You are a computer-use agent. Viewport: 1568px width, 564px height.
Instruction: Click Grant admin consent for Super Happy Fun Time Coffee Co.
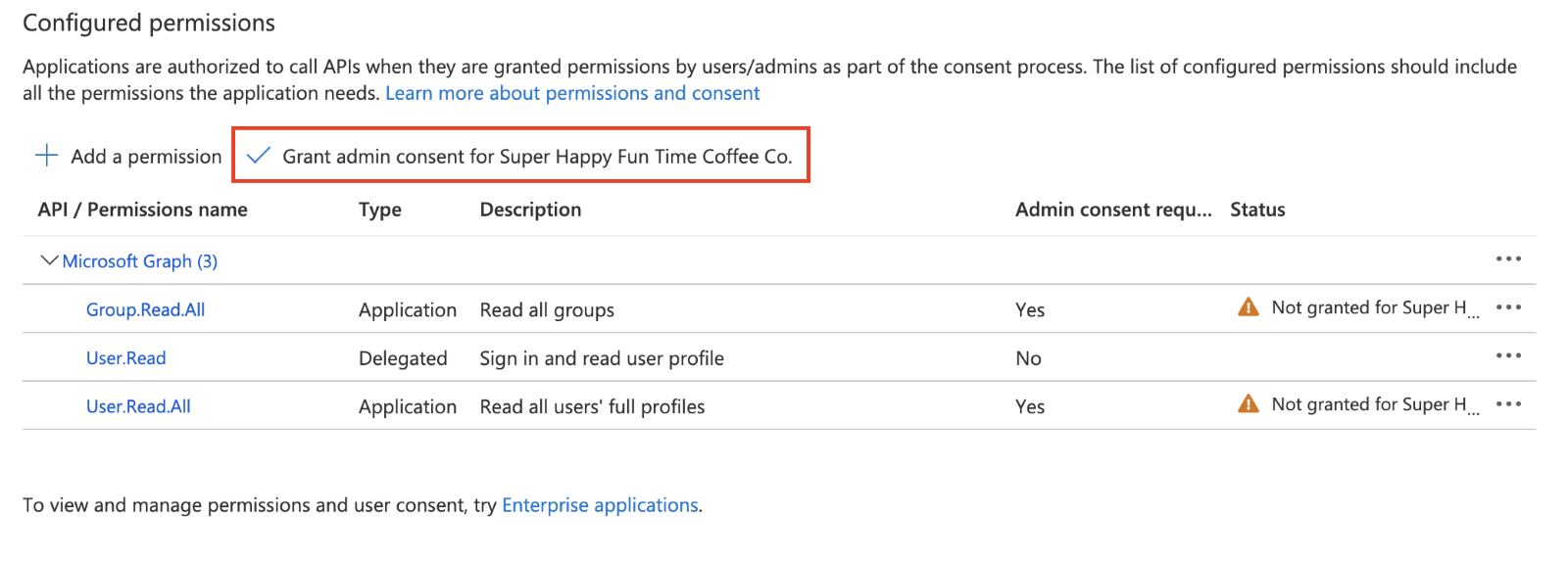point(536,157)
